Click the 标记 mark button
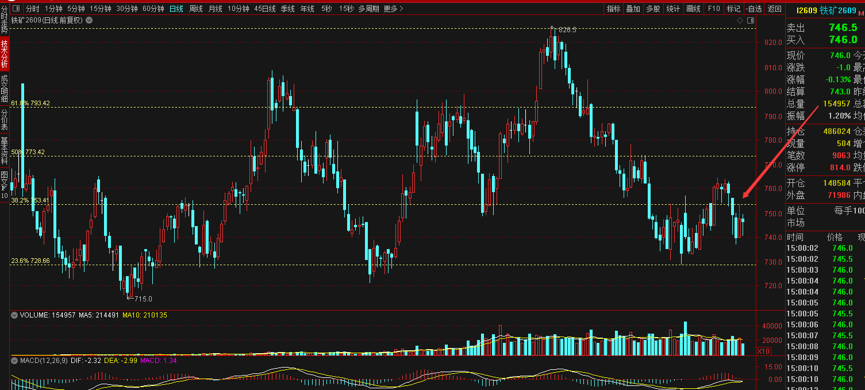 coord(734,9)
